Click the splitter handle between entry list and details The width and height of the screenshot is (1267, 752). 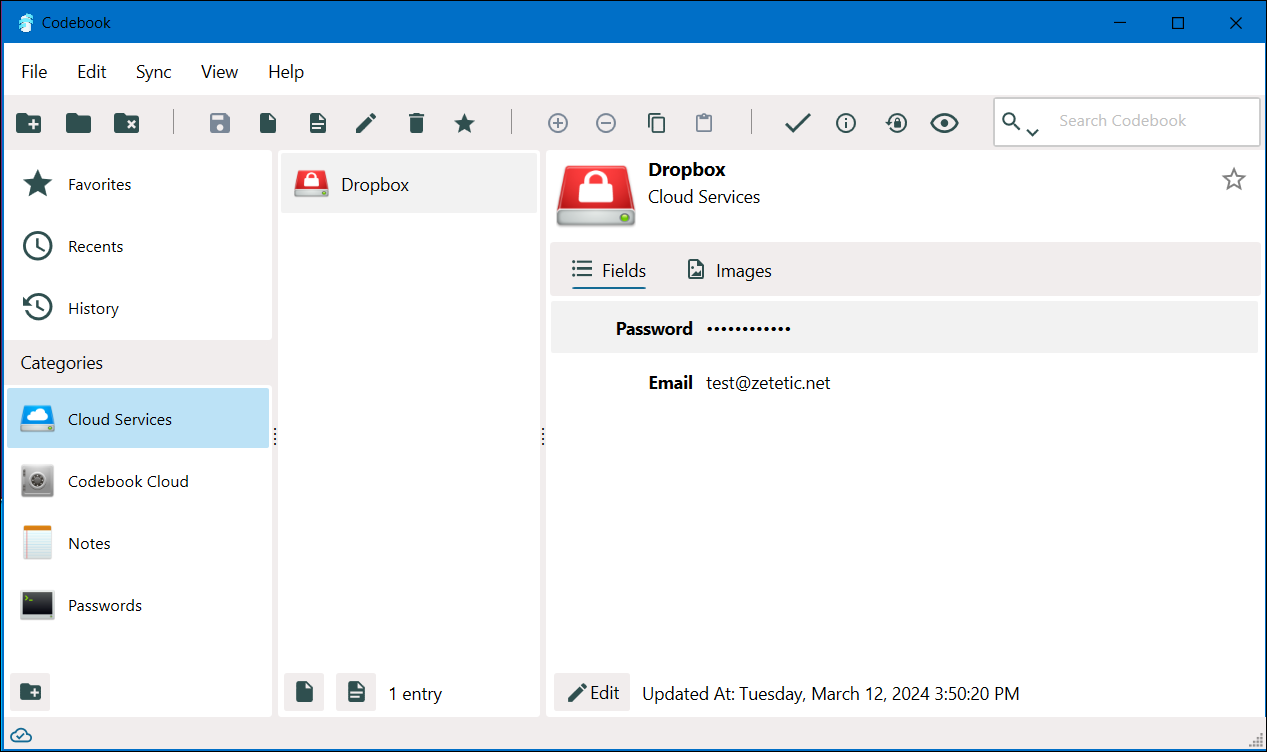click(x=543, y=436)
